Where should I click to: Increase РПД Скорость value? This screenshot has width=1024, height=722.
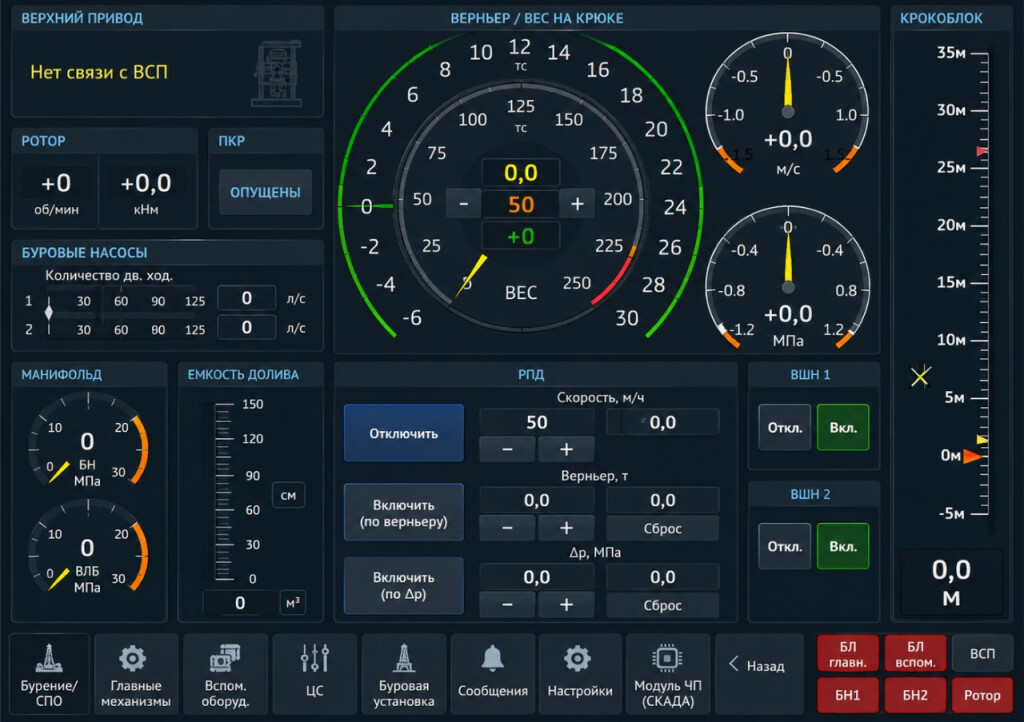[566, 449]
